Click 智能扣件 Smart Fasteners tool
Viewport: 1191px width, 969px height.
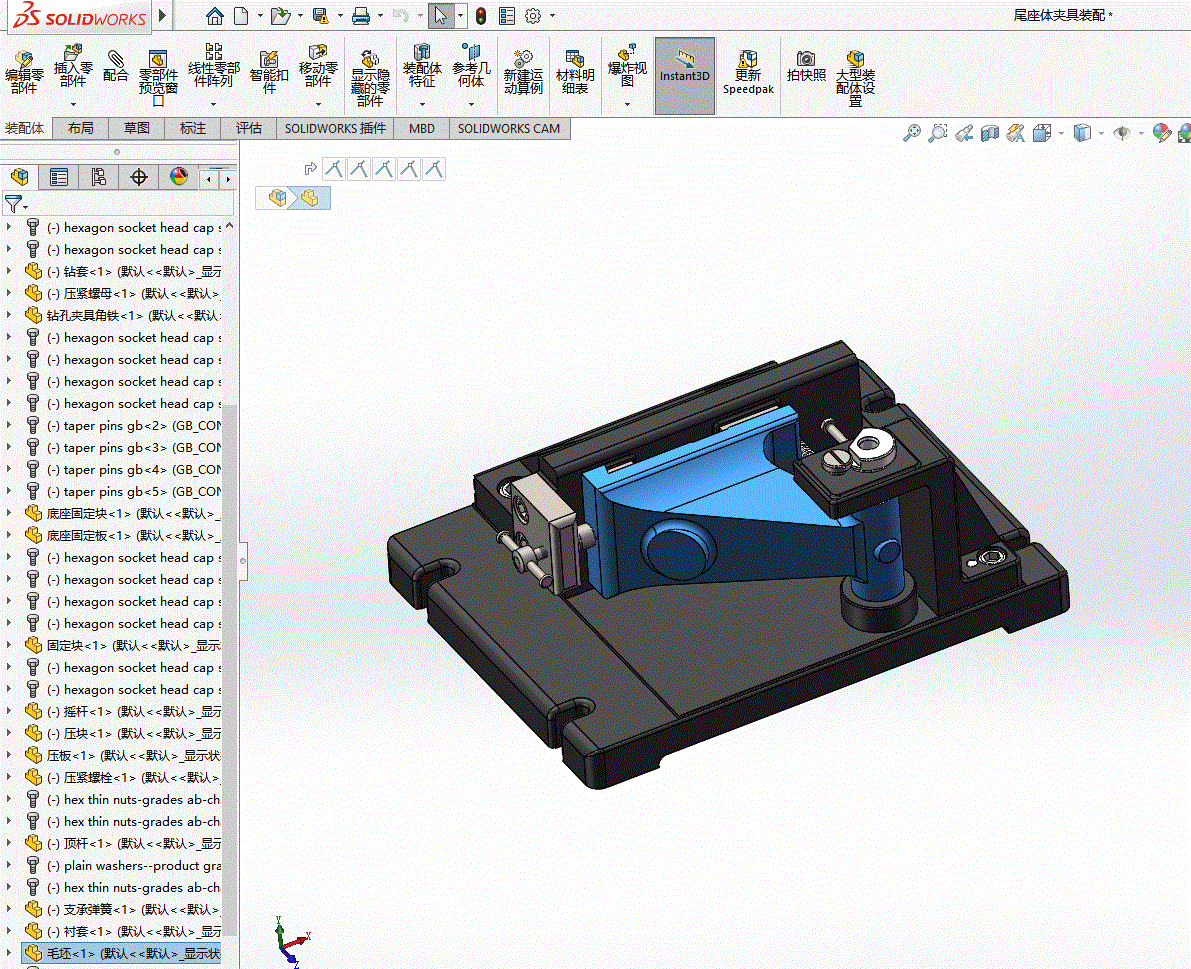(269, 72)
